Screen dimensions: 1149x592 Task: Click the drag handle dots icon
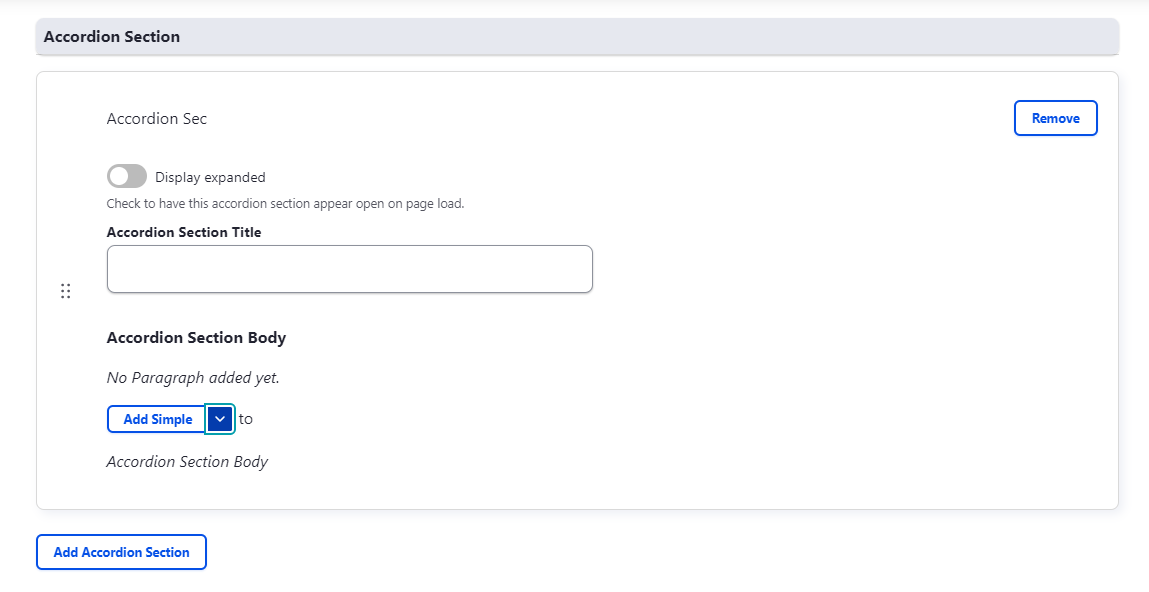(65, 291)
